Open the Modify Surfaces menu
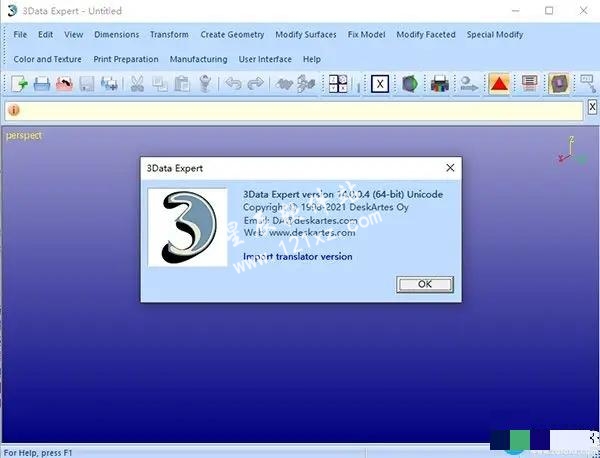Image resolution: width=600 pixels, height=458 pixels. pyautogui.click(x=306, y=34)
